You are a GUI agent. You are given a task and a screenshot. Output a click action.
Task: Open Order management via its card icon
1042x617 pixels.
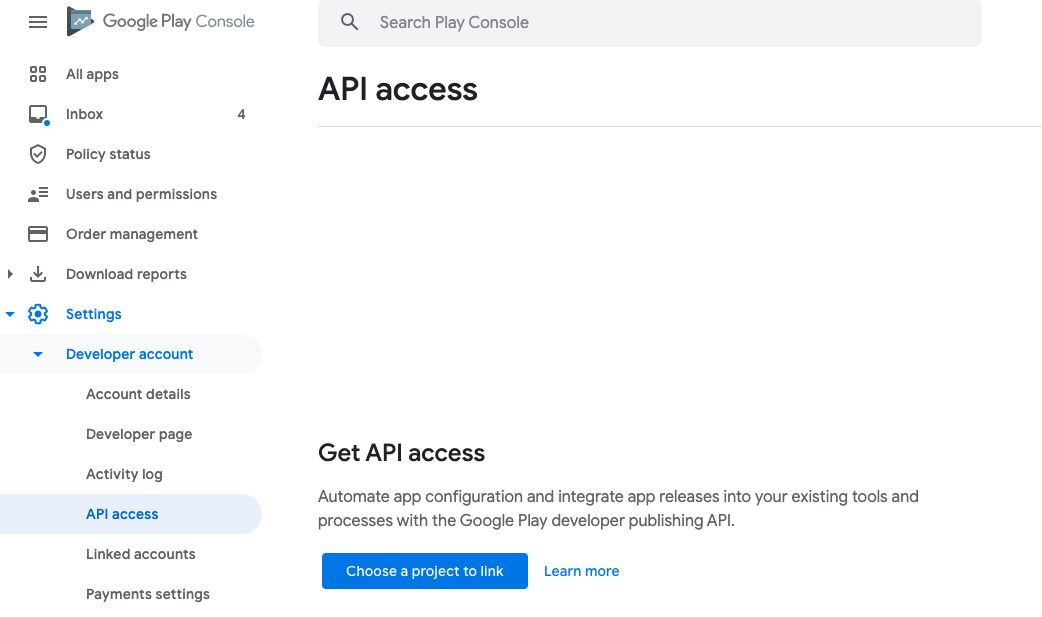click(38, 234)
